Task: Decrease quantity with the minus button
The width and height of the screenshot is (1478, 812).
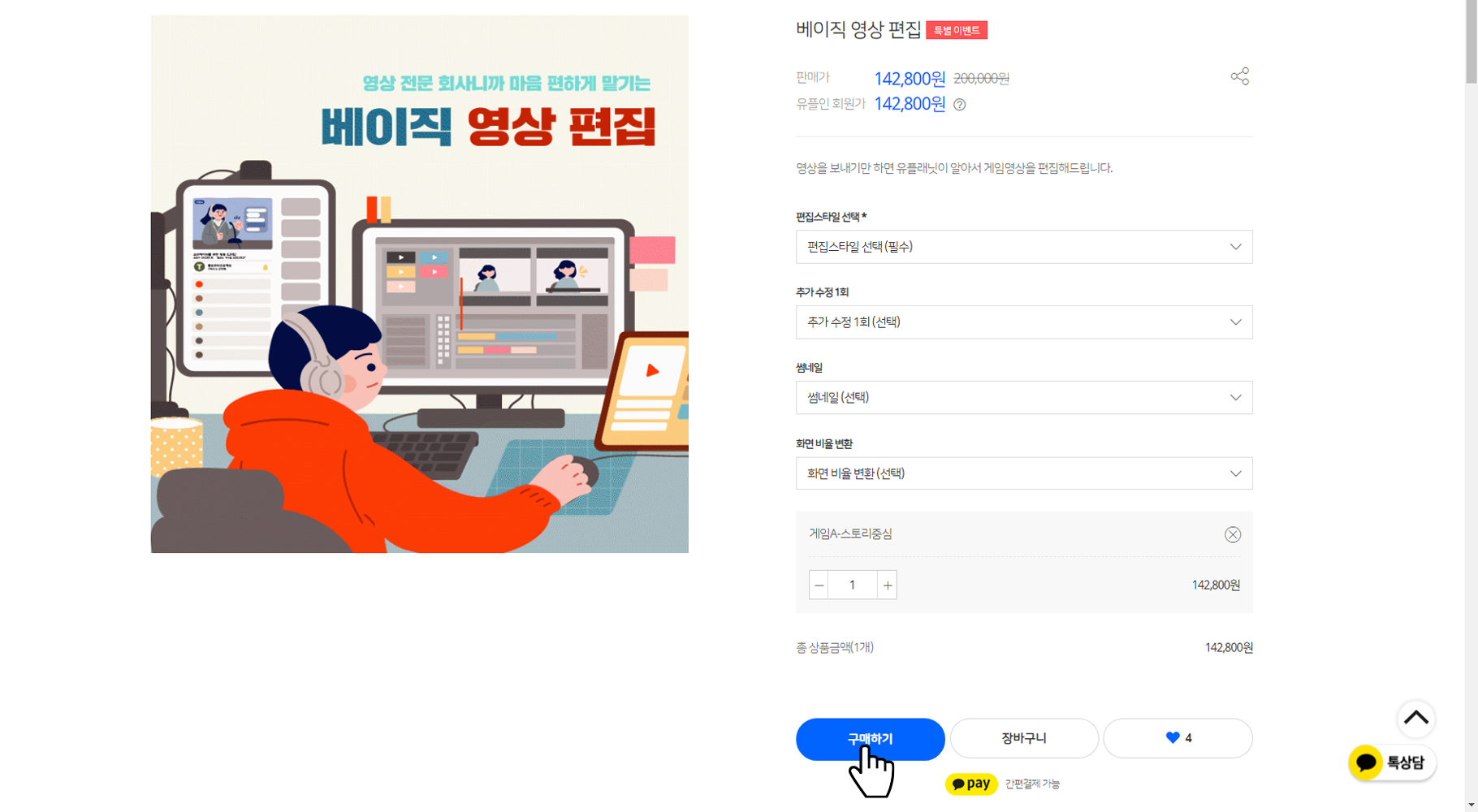Action: tap(819, 585)
